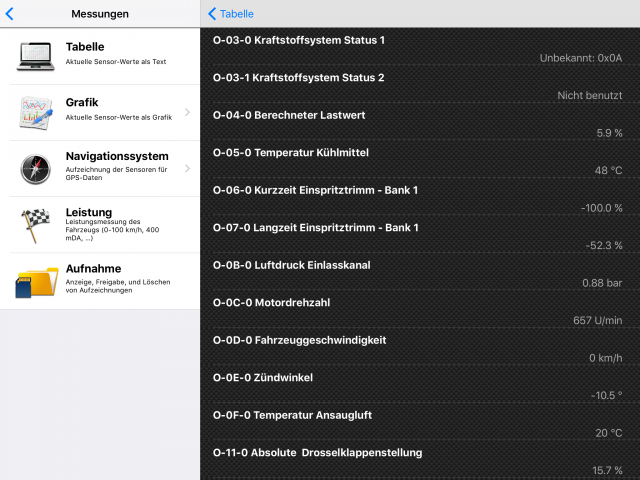Viewport: 640px width, 480px height.
Task: Select row 0-05-0 Temperatur Kühlmittel
Action: point(420,159)
